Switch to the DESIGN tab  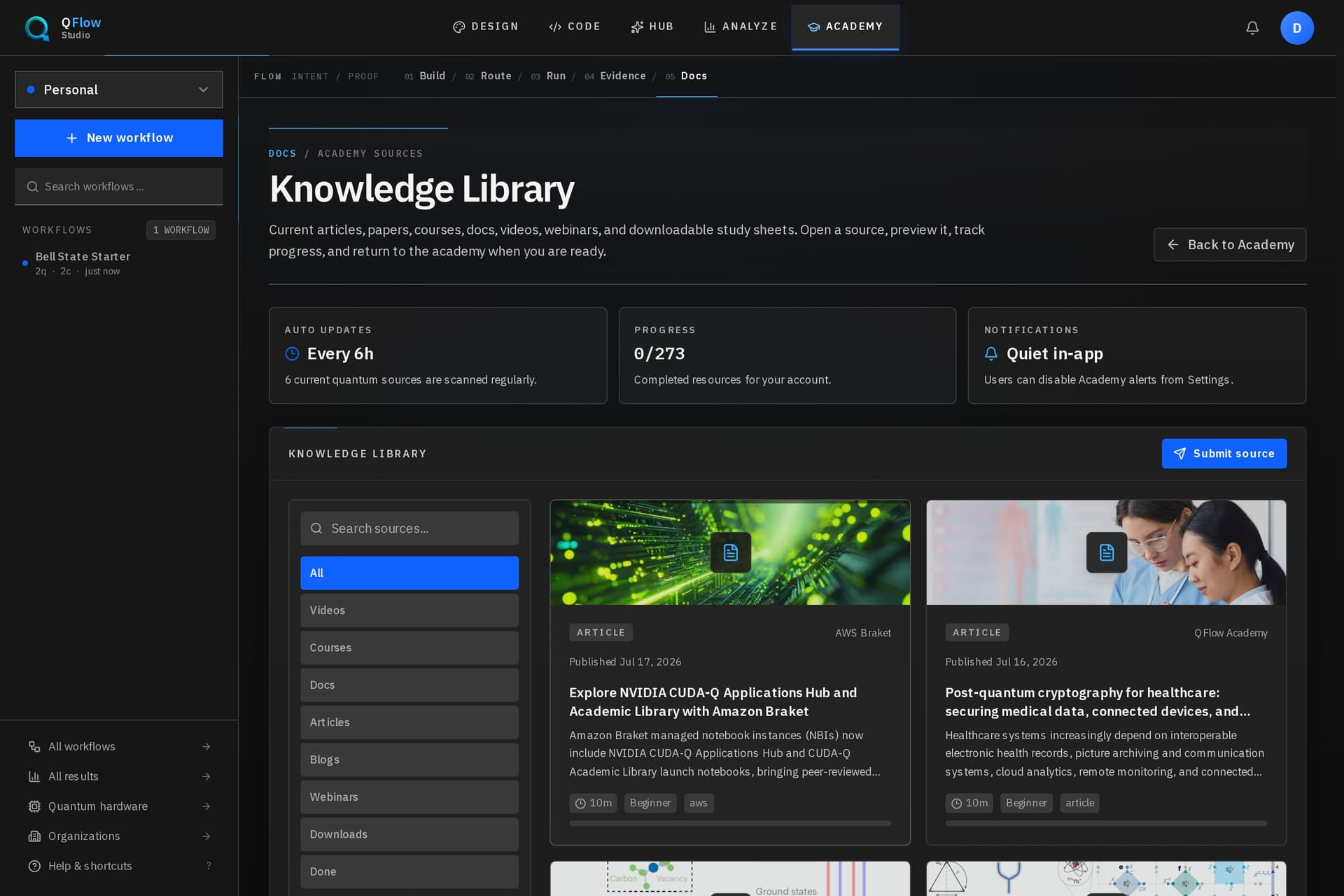(x=486, y=27)
